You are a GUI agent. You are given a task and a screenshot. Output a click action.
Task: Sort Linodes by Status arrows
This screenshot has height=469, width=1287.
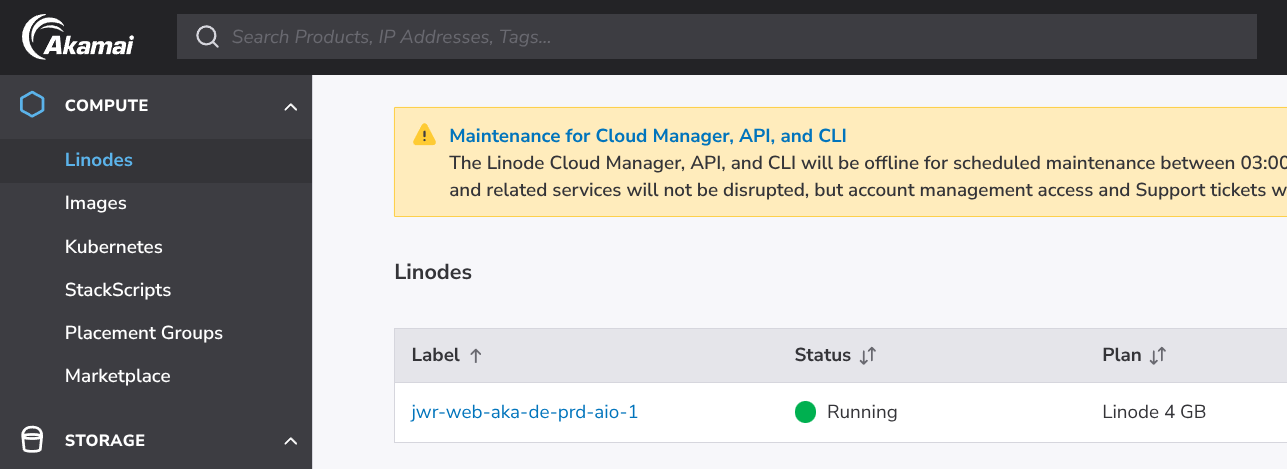pos(868,356)
